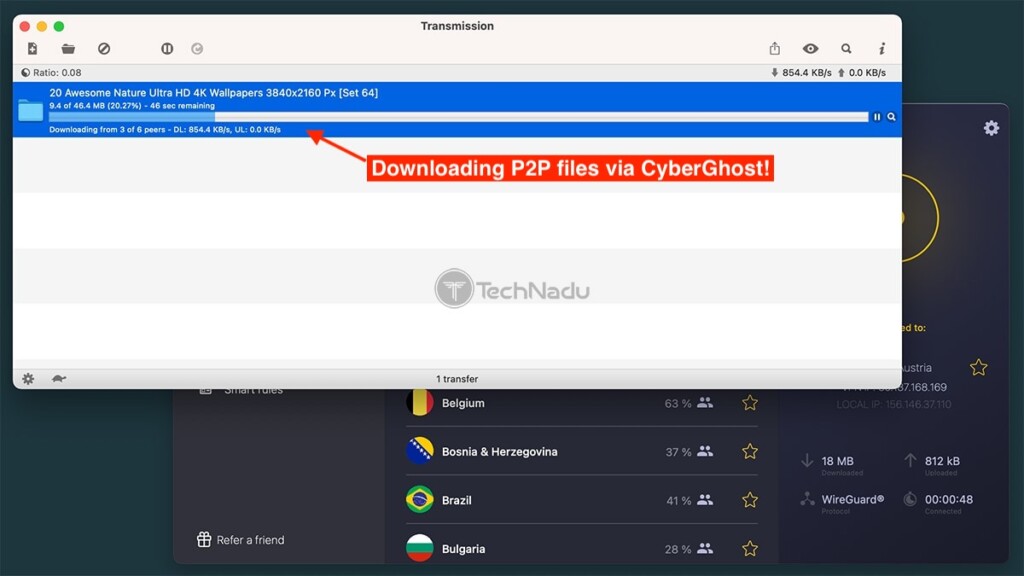Reveal the Nature Wallpapers torrent in Finder
Viewport: 1024px width, 576px height.
point(891,117)
